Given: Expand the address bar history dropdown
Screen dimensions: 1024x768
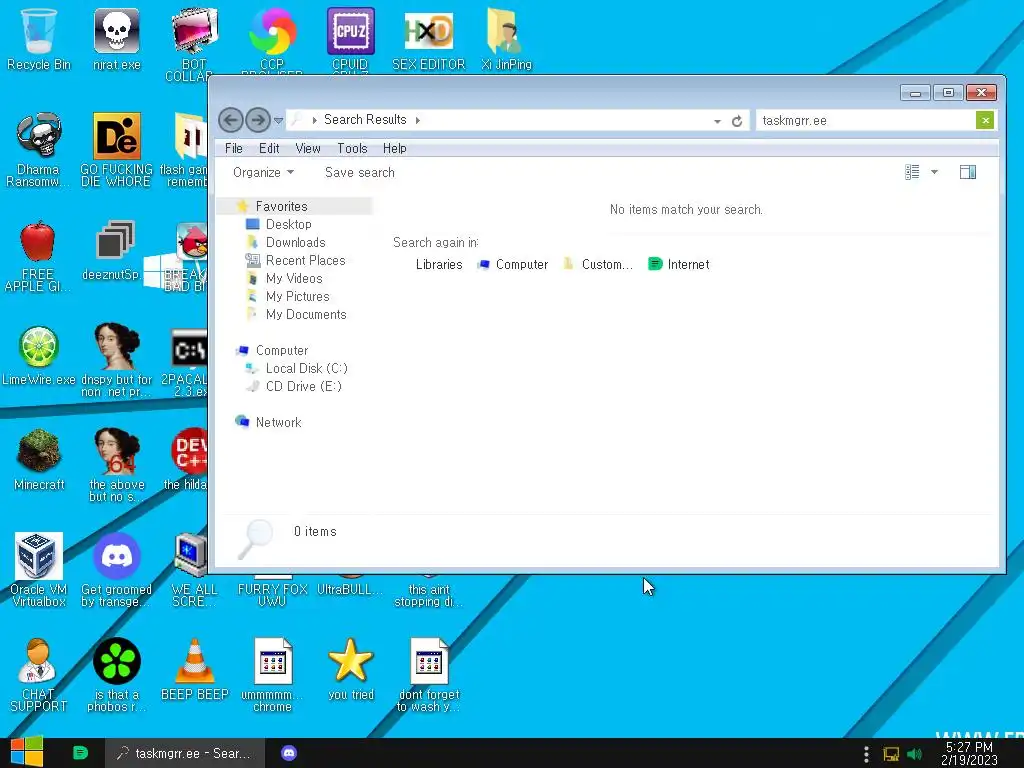Looking at the screenshot, I should click(717, 121).
